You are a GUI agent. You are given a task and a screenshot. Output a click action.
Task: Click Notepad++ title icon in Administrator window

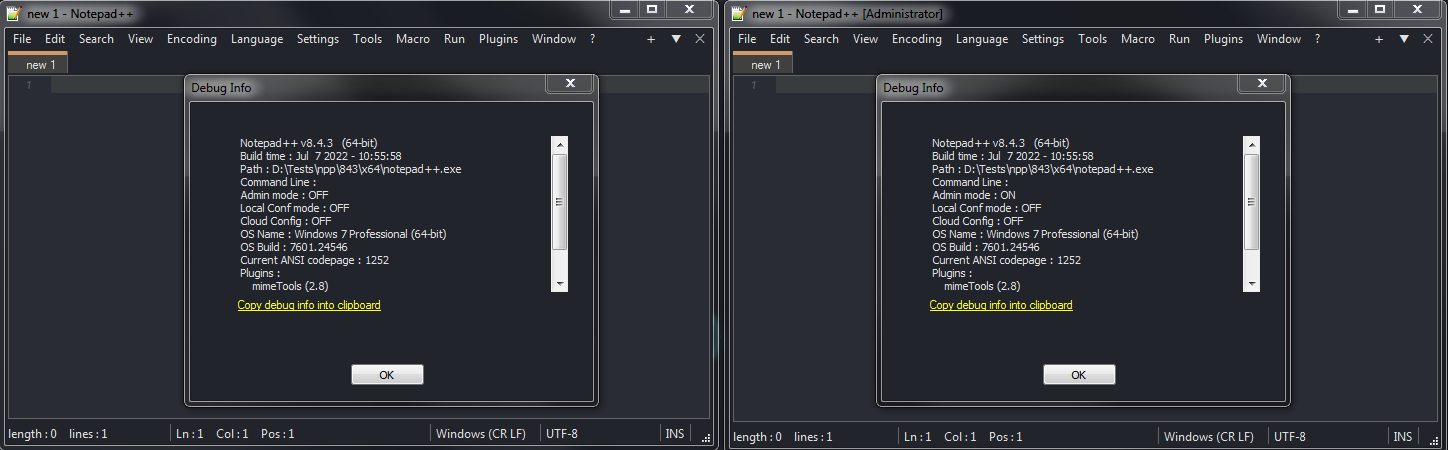tap(738, 13)
